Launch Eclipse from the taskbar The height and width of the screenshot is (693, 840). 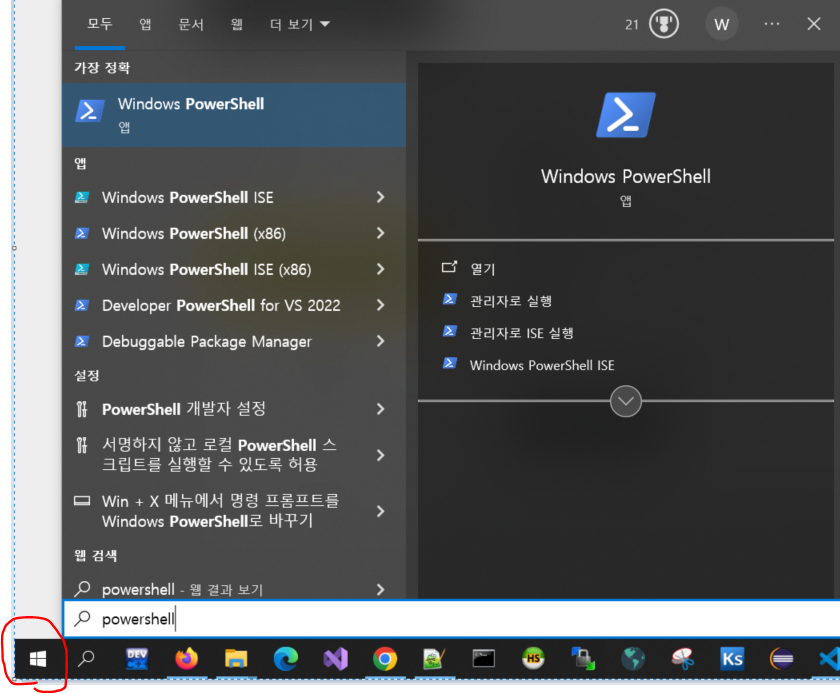(x=782, y=659)
